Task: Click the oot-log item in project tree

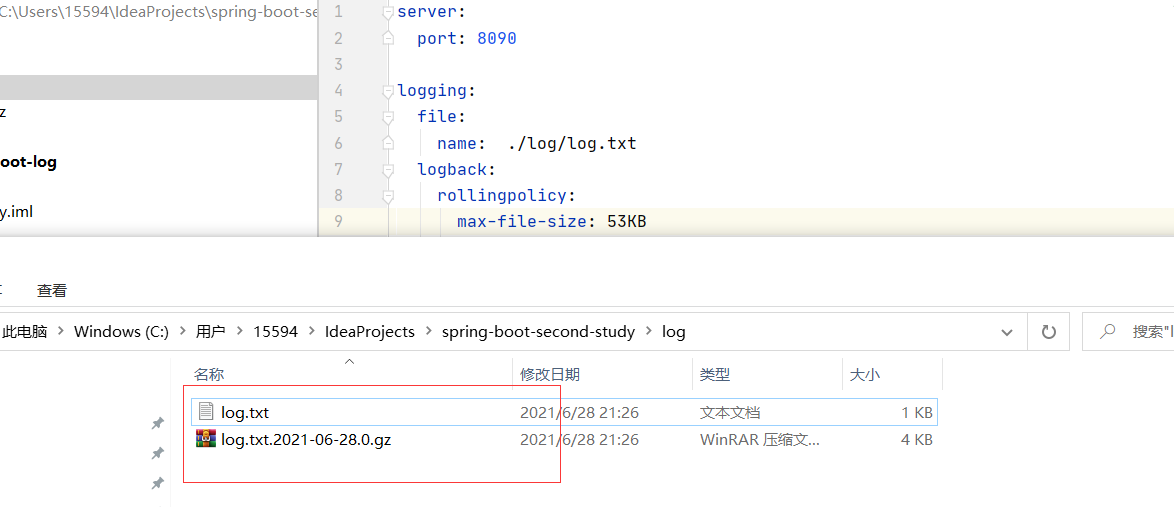Action: [28, 163]
